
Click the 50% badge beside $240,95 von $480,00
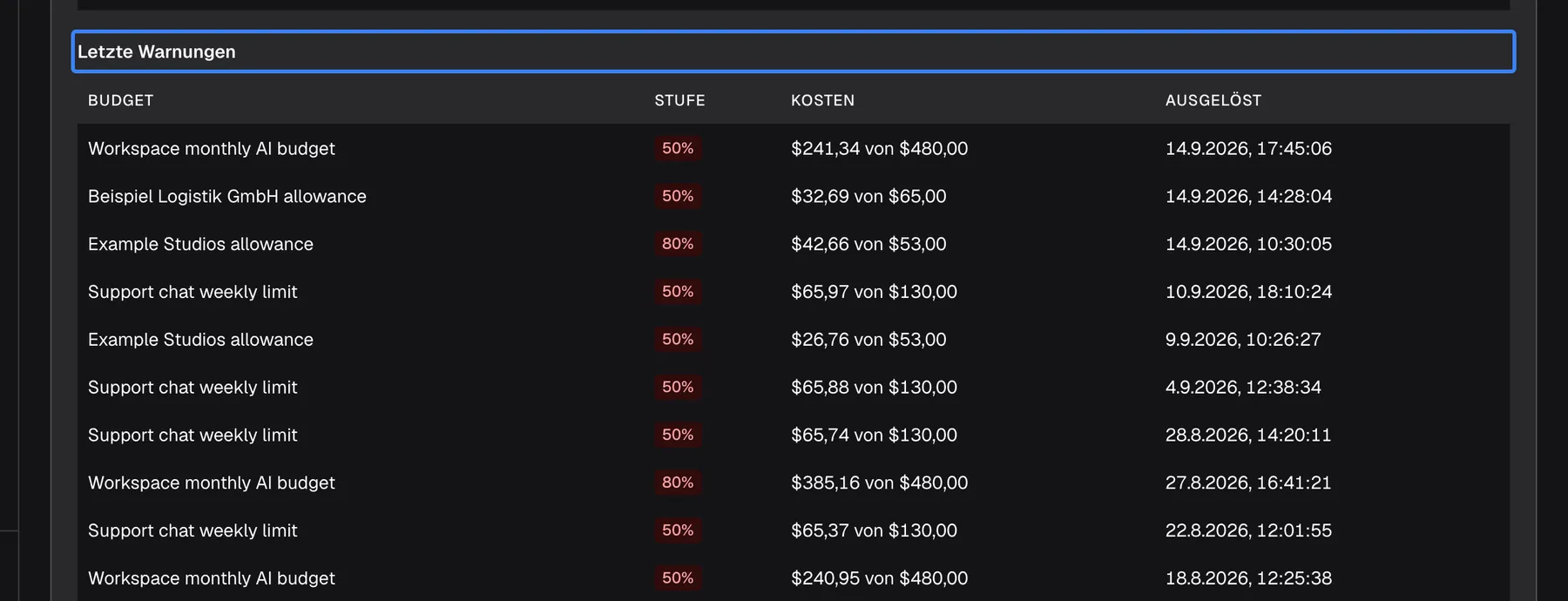pyautogui.click(x=678, y=578)
